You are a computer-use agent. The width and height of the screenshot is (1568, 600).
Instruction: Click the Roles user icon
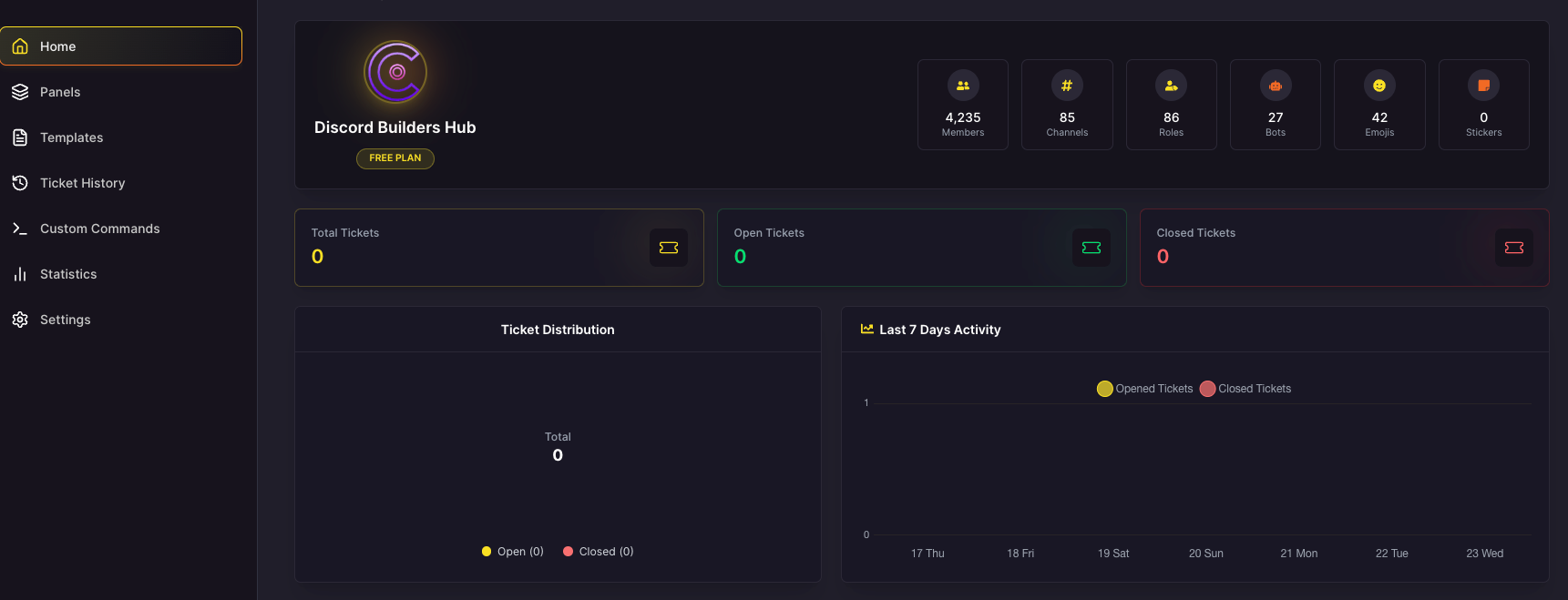pos(1172,86)
